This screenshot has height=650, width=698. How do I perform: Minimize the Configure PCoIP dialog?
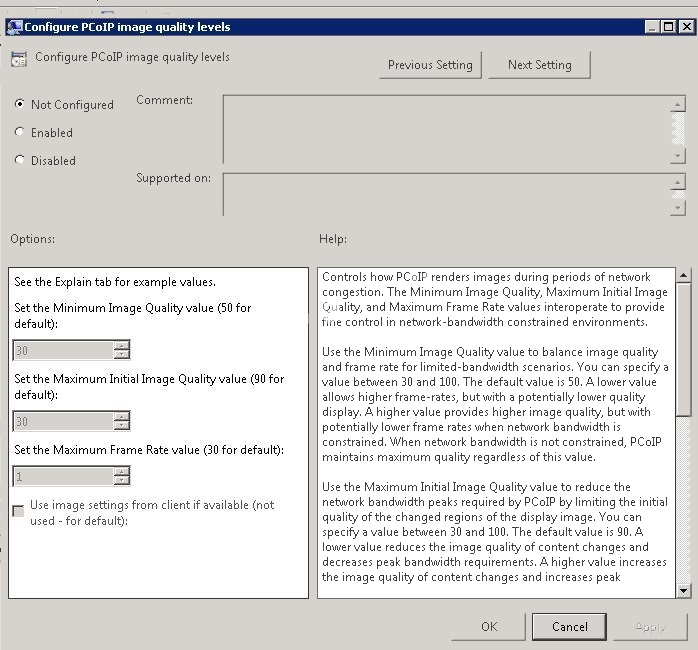coord(652,27)
